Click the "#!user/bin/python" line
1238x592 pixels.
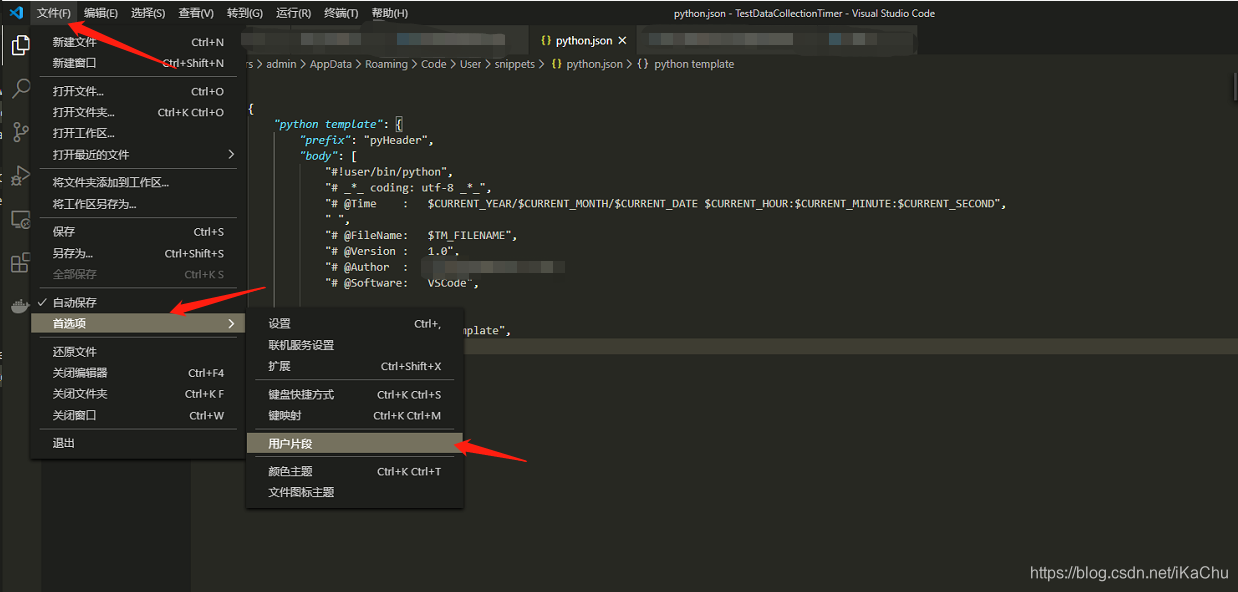click(x=389, y=172)
